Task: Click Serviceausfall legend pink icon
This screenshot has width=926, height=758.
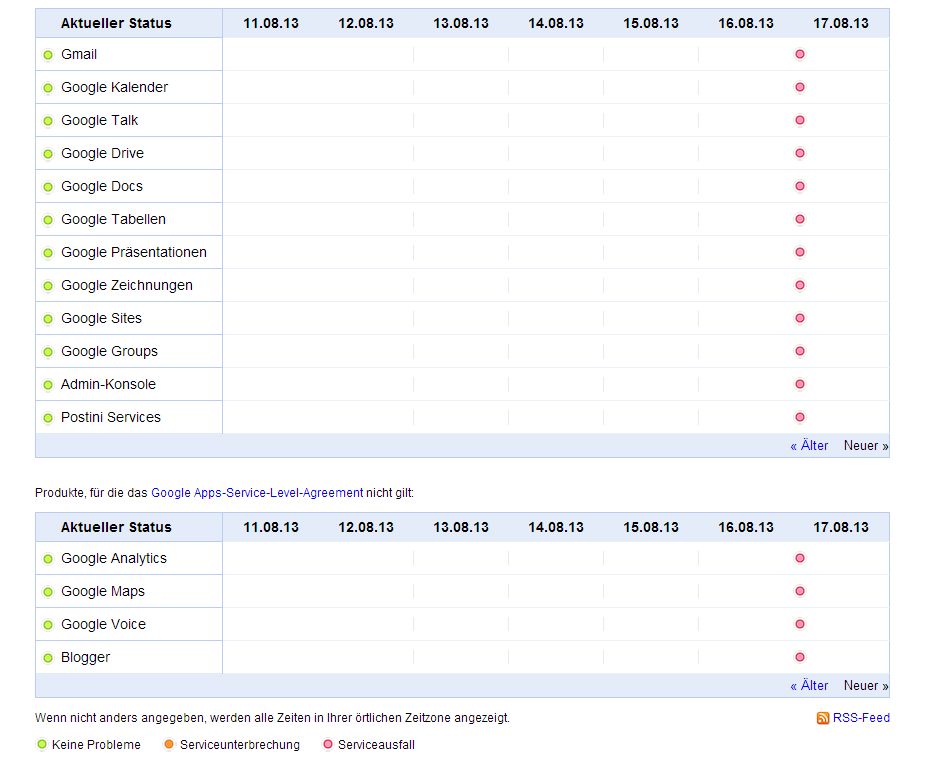Action: coord(328,745)
